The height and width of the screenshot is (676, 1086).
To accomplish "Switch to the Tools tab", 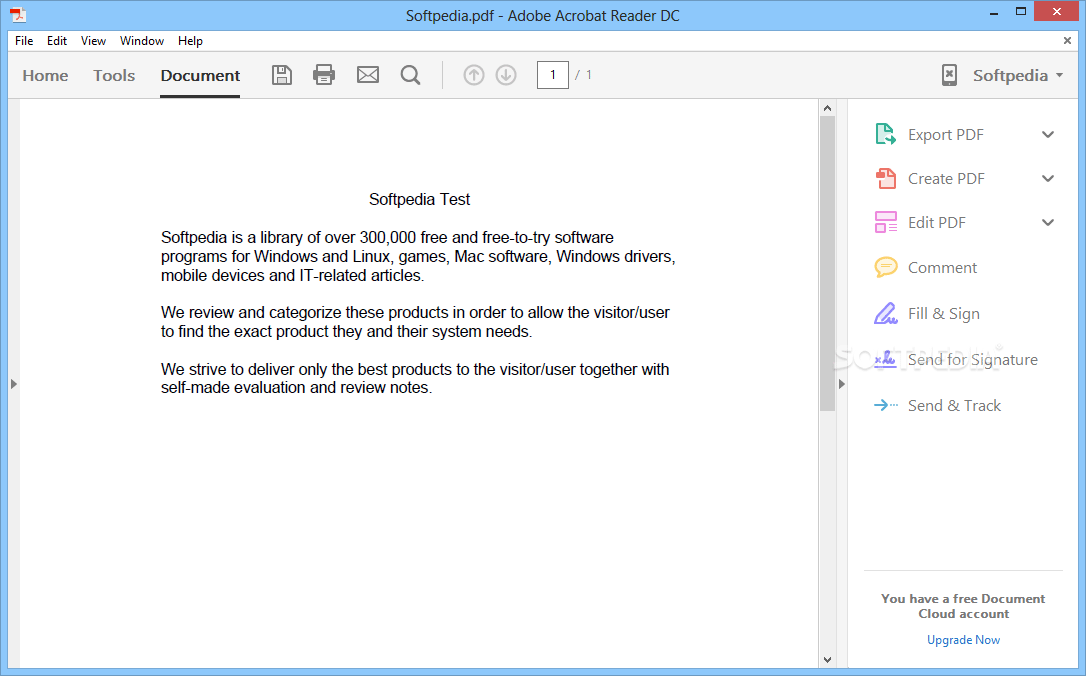I will coord(113,75).
